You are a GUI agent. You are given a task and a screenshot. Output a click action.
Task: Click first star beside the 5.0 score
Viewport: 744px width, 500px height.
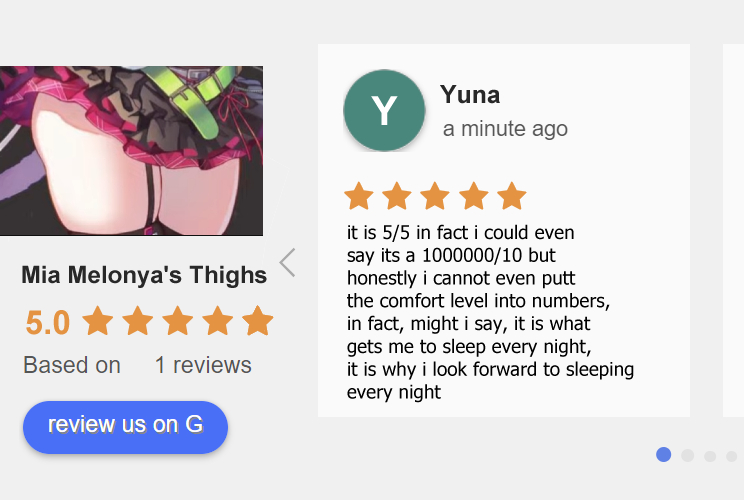click(x=97, y=322)
